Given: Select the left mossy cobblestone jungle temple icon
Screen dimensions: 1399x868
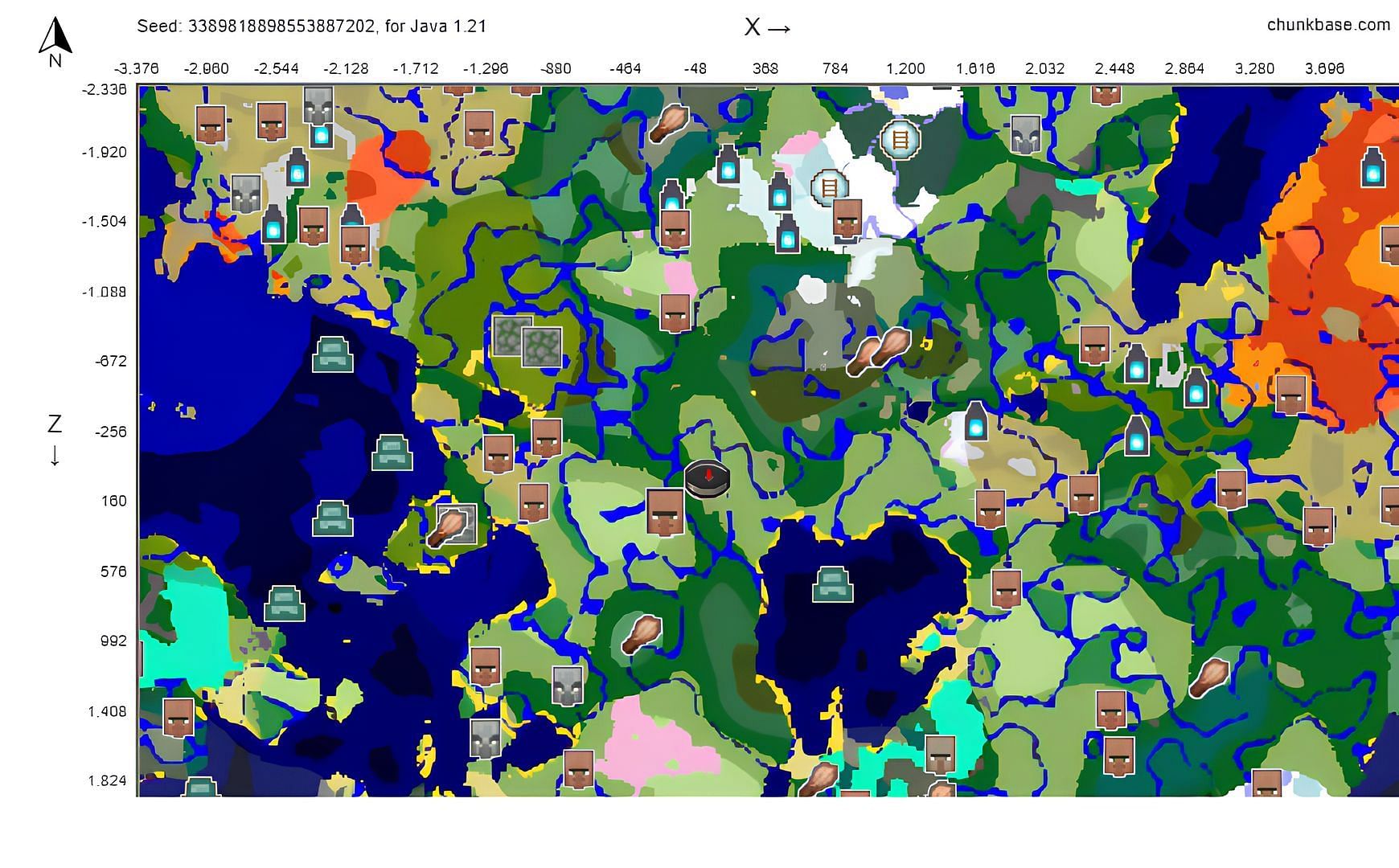Looking at the screenshot, I should (x=512, y=335).
